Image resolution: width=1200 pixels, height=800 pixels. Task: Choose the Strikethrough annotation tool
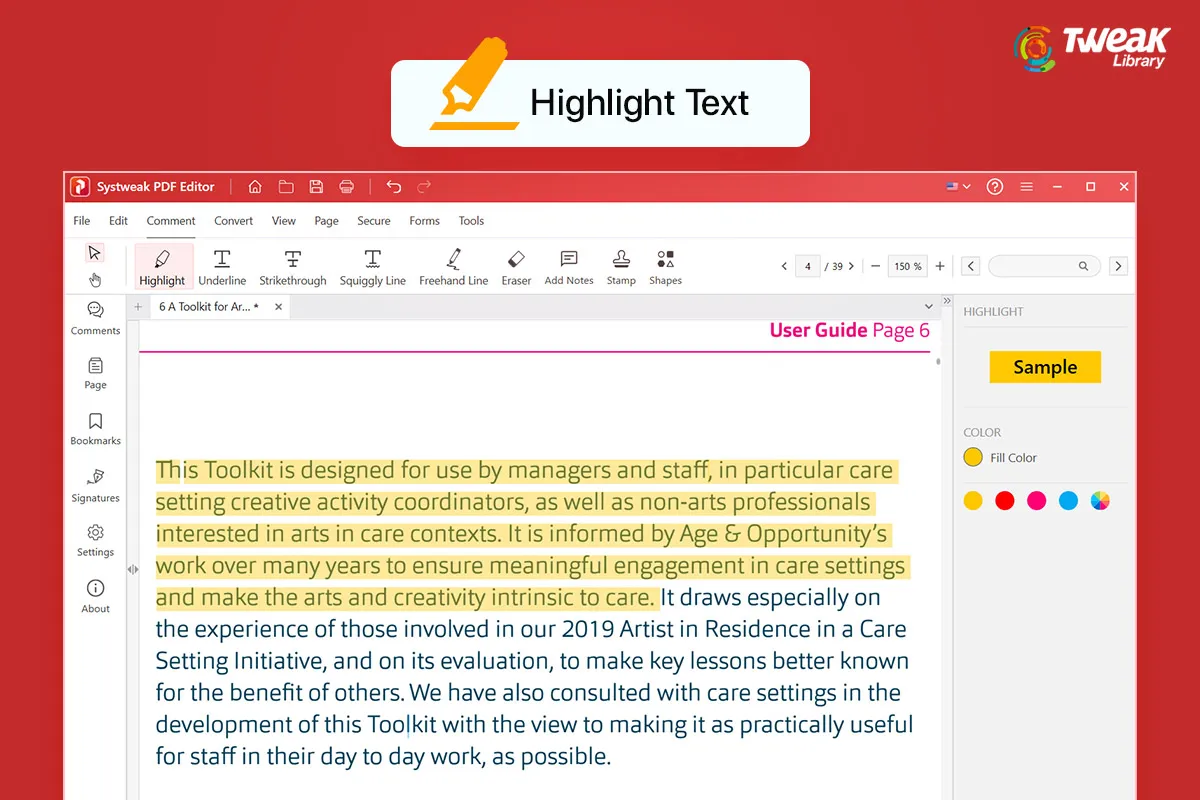pos(292,265)
